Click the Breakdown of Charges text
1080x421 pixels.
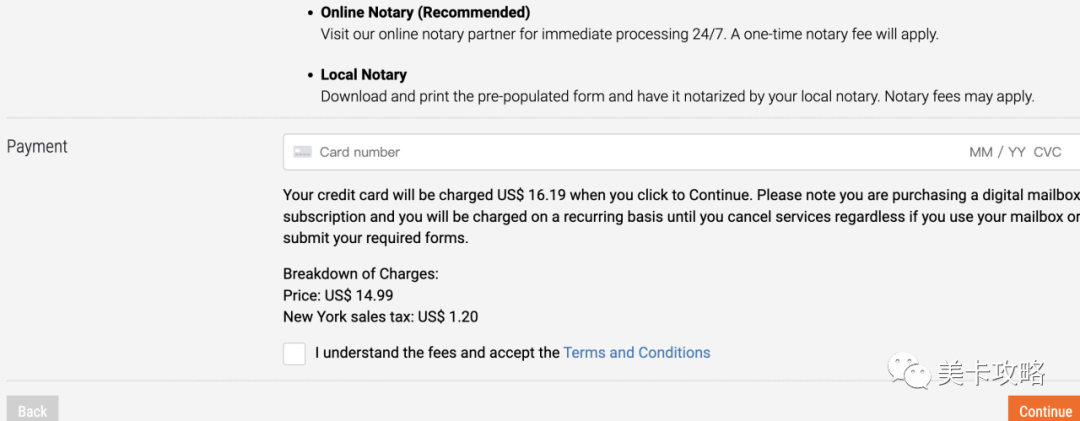(361, 273)
